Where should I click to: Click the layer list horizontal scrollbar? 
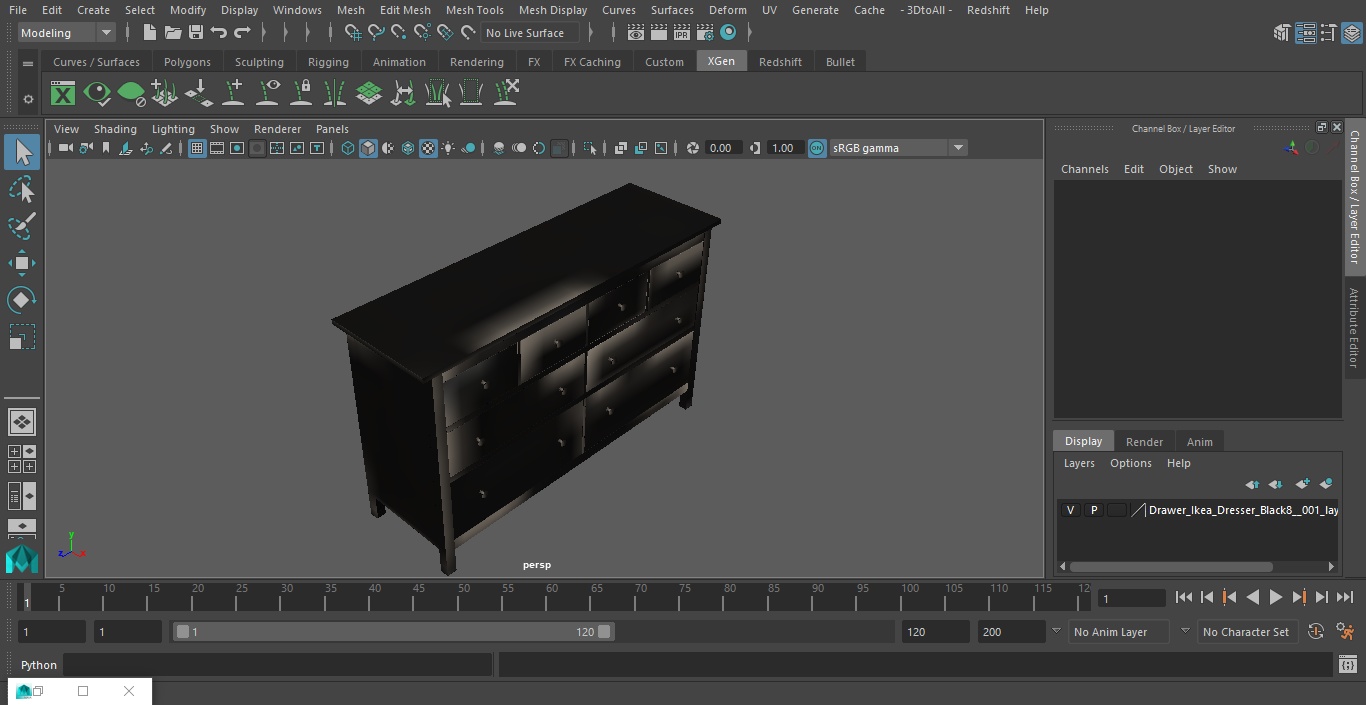point(1170,566)
